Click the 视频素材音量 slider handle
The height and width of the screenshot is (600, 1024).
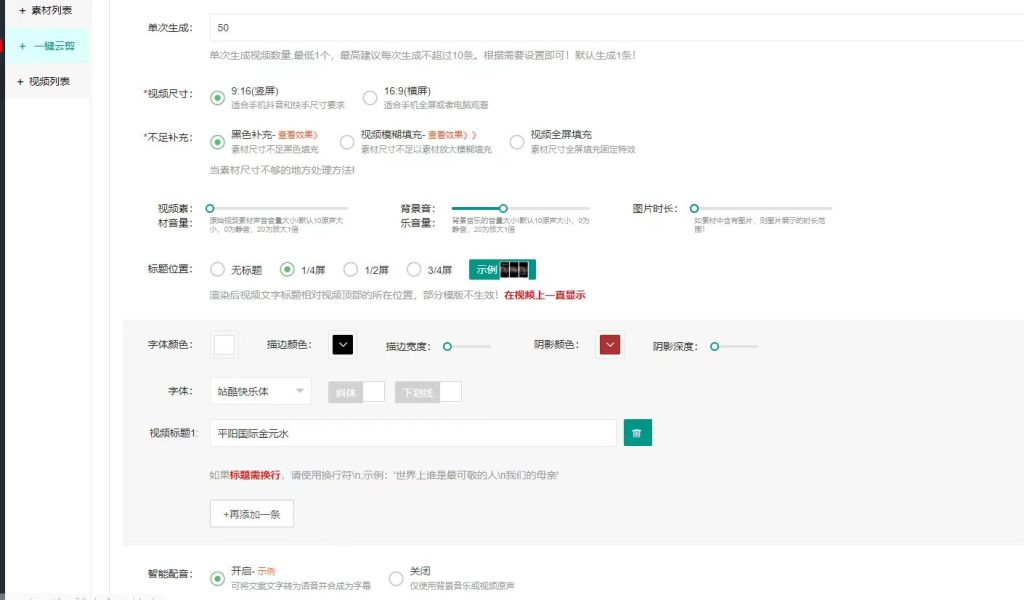tap(210, 208)
